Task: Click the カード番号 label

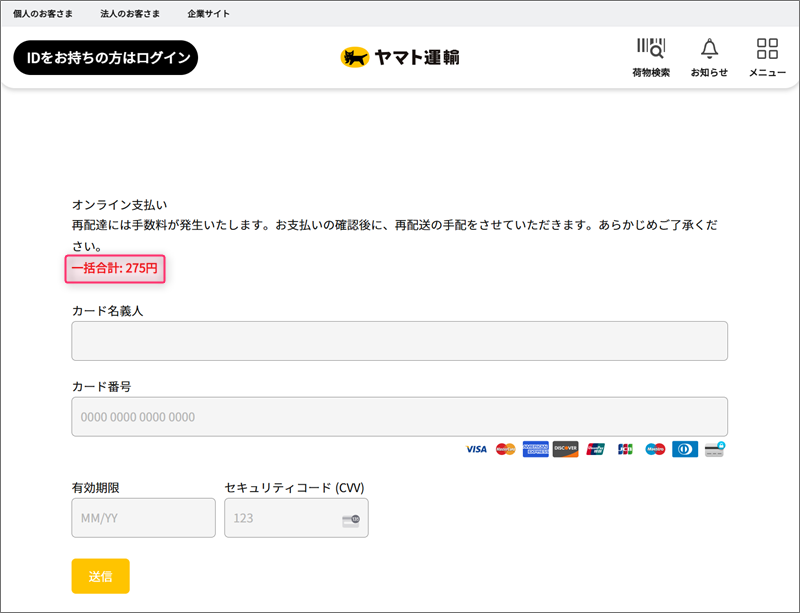Action: tap(102, 386)
